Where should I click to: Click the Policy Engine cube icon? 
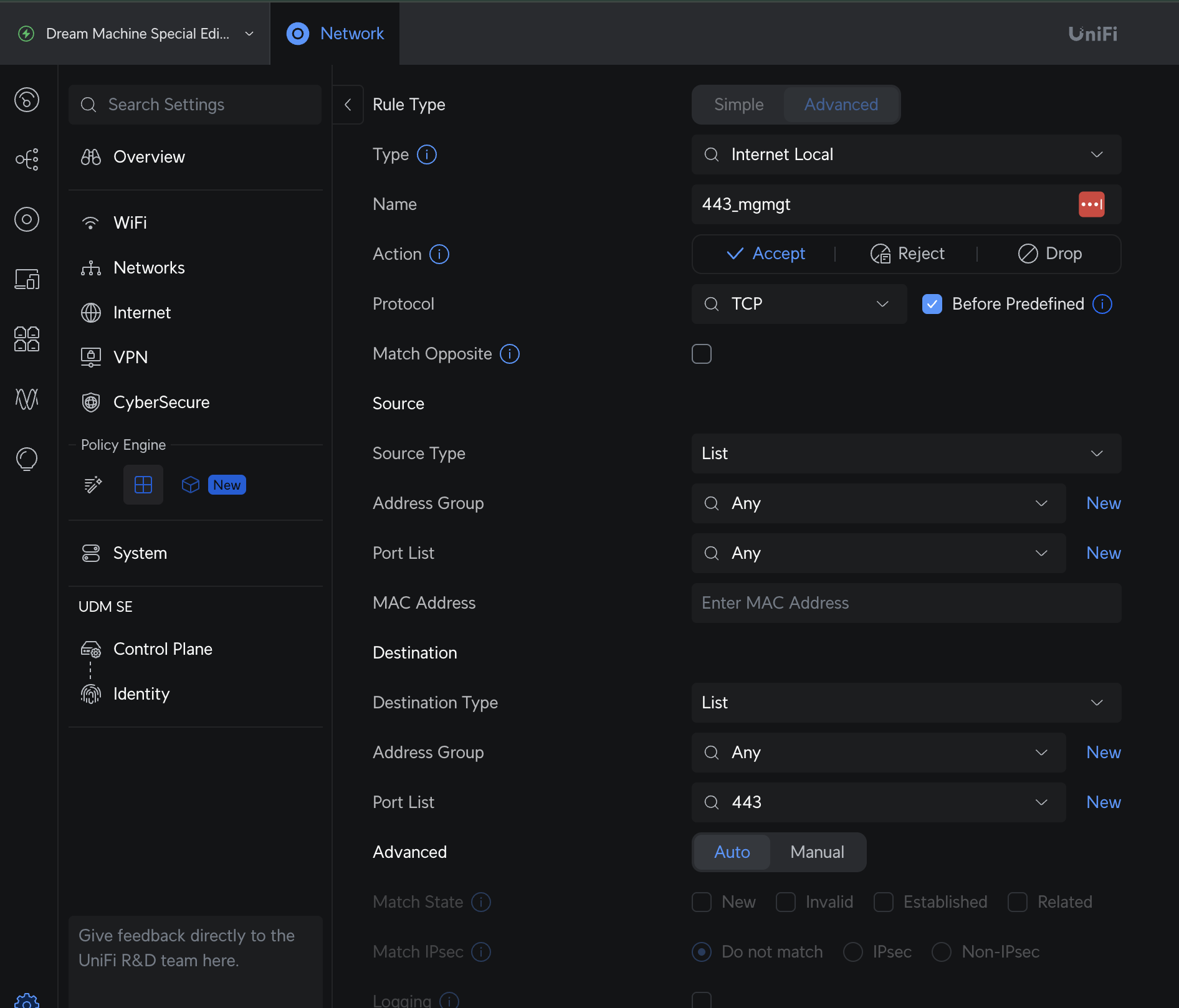pyautogui.click(x=190, y=485)
